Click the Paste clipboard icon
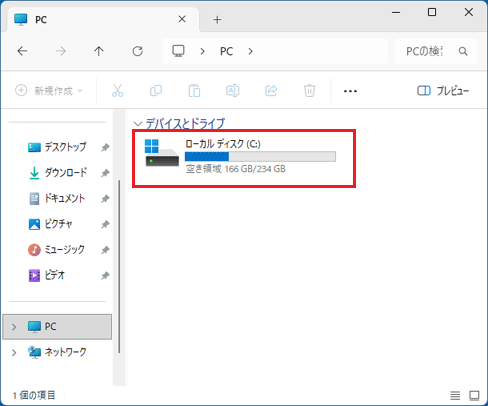 194,90
